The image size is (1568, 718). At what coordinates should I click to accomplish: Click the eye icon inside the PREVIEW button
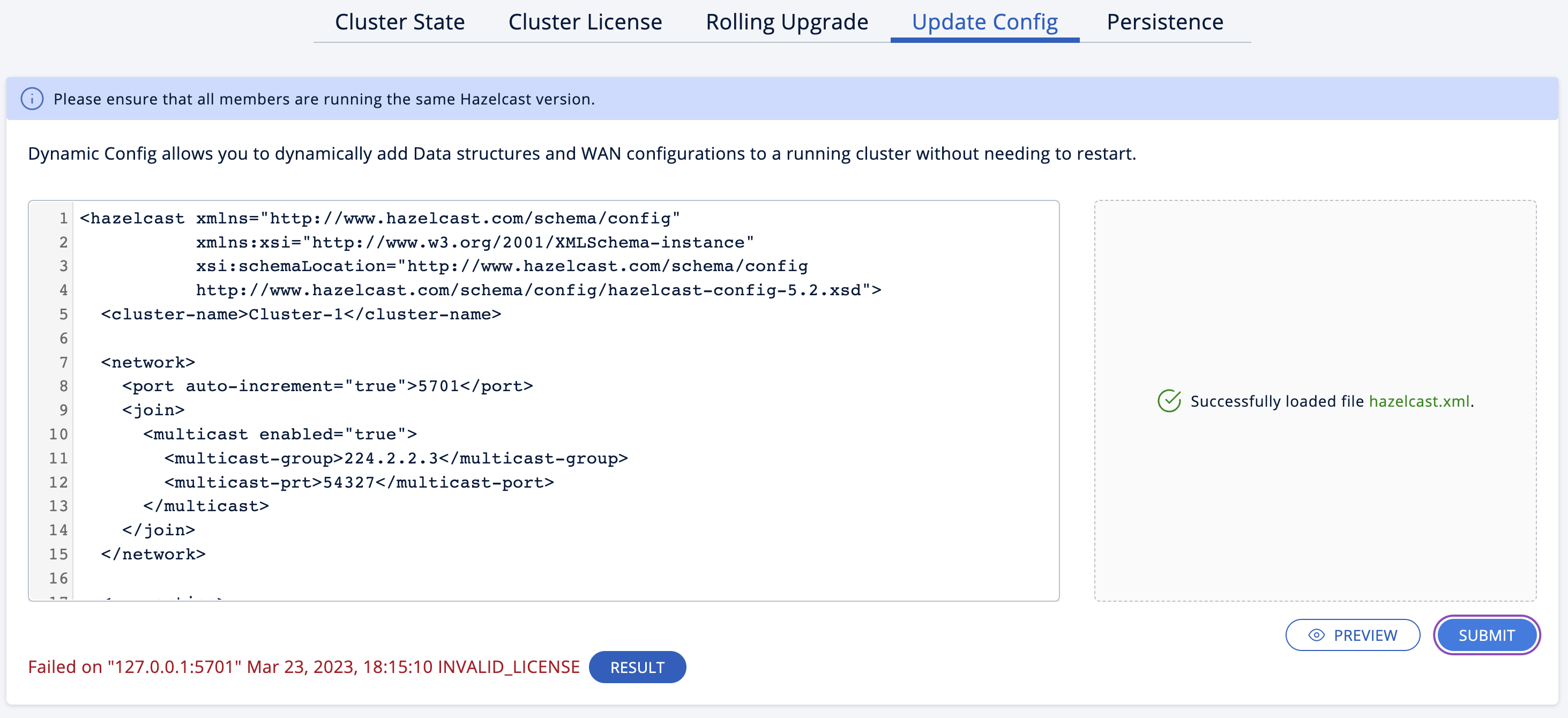pyautogui.click(x=1316, y=635)
